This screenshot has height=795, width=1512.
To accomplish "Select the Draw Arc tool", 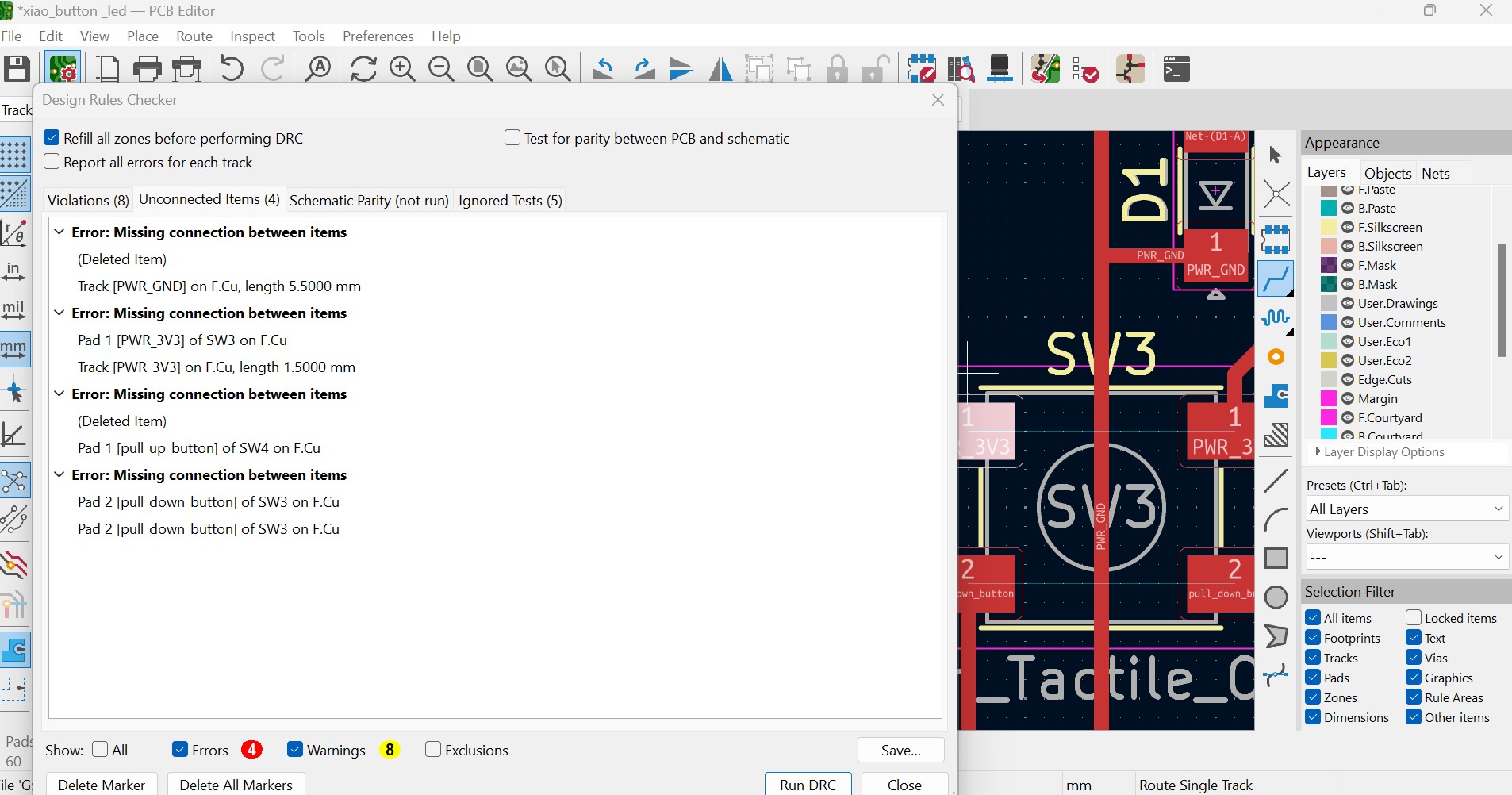I will pos(1276,520).
